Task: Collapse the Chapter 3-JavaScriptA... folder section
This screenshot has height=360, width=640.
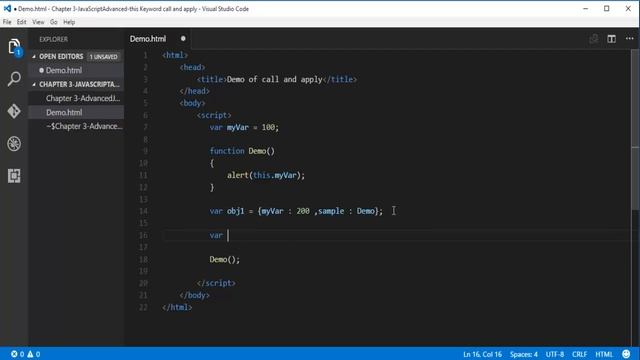Action: [x=34, y=84]
